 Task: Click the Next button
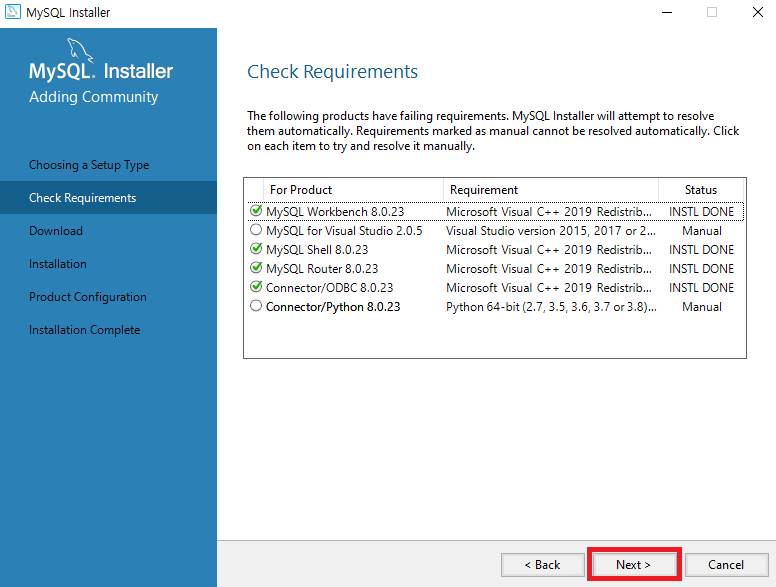[x=633, y=565]
